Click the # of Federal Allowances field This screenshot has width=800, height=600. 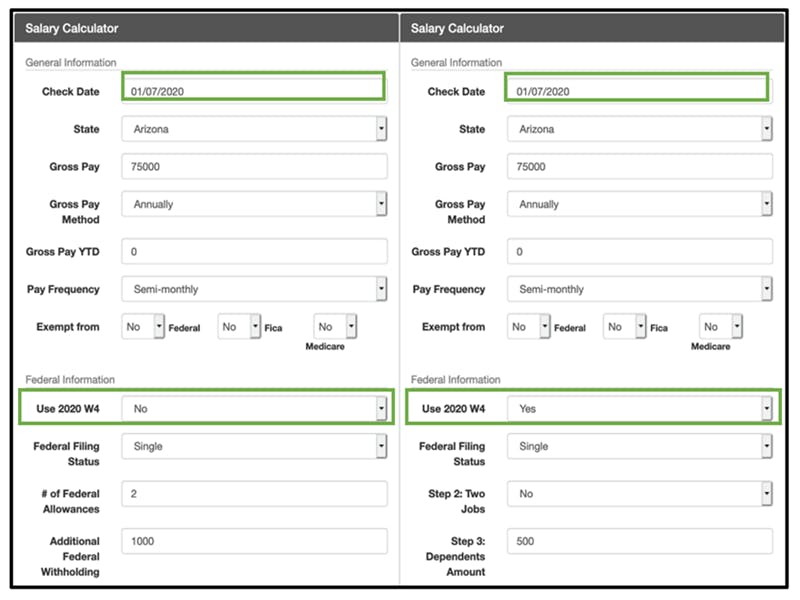pyautogui.click(x=254, y=494)
